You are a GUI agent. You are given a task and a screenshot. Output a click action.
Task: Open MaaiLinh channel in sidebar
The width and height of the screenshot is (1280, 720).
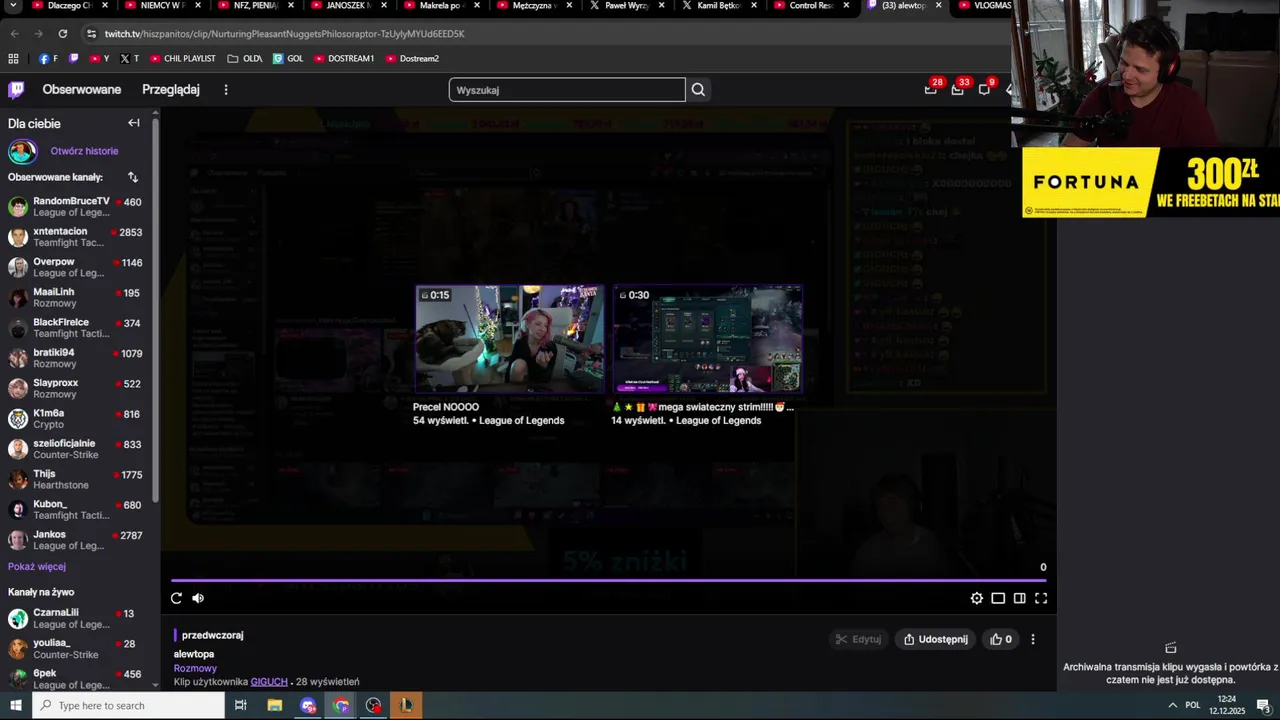coord(76,297)
